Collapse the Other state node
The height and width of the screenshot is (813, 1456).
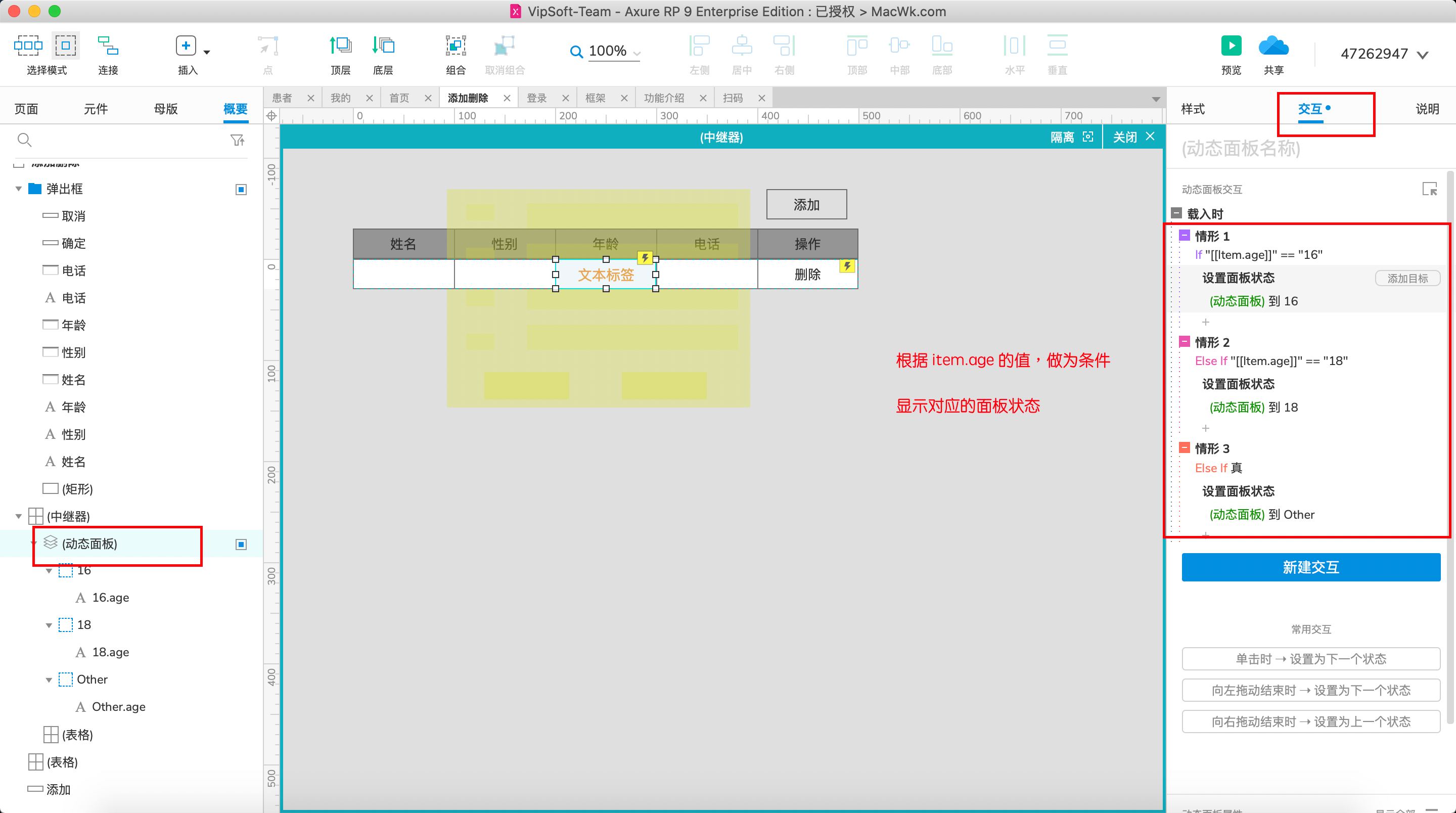pos(49,680)
